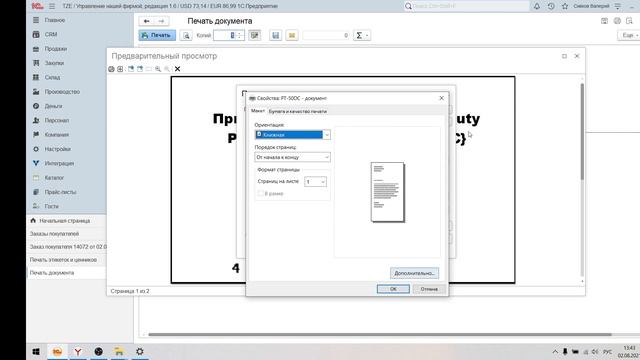Open the history clock icon

pyautogui.click(x=551, y=6)
